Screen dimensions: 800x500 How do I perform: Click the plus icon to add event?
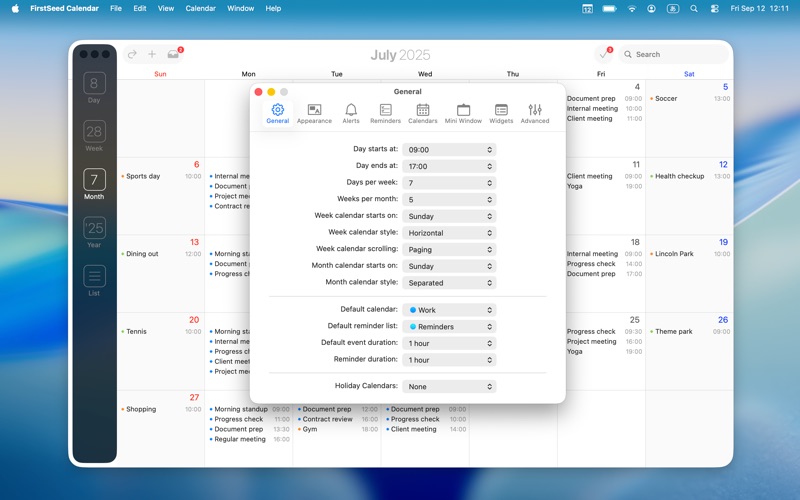[152, 54]
